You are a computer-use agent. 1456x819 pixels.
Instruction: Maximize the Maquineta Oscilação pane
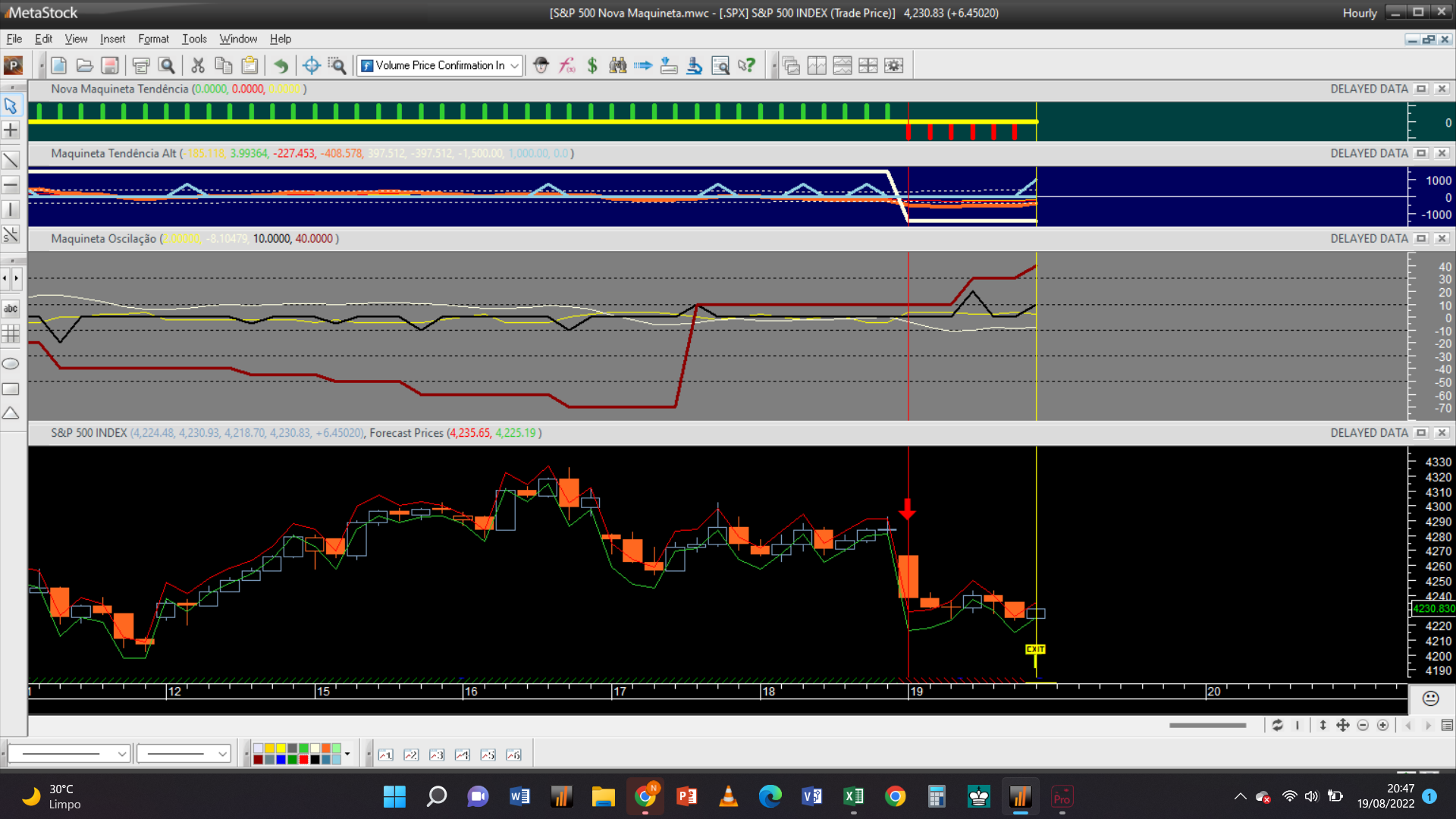coord(1421,238)
